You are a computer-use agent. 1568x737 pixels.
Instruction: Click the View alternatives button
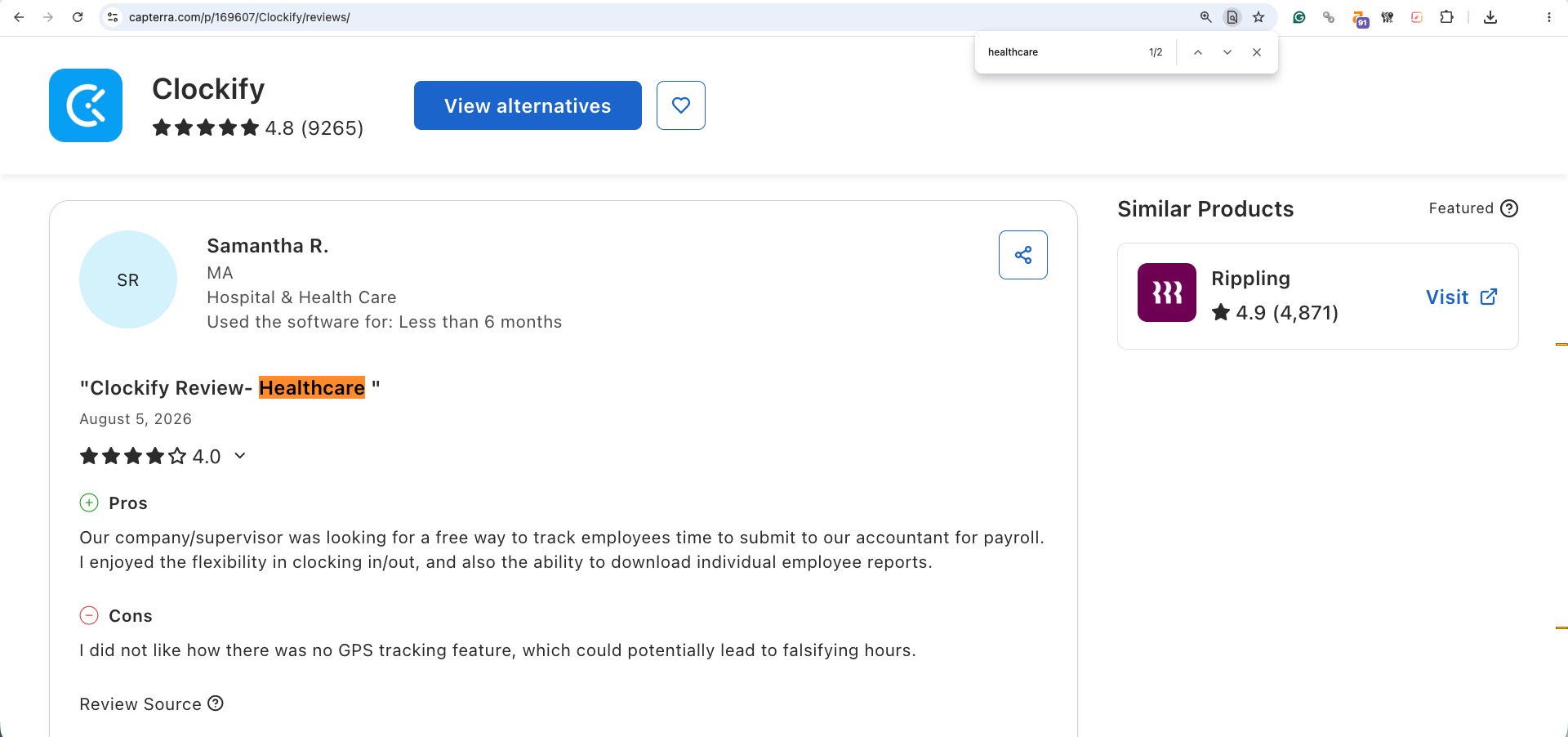[x=528, y=105]
